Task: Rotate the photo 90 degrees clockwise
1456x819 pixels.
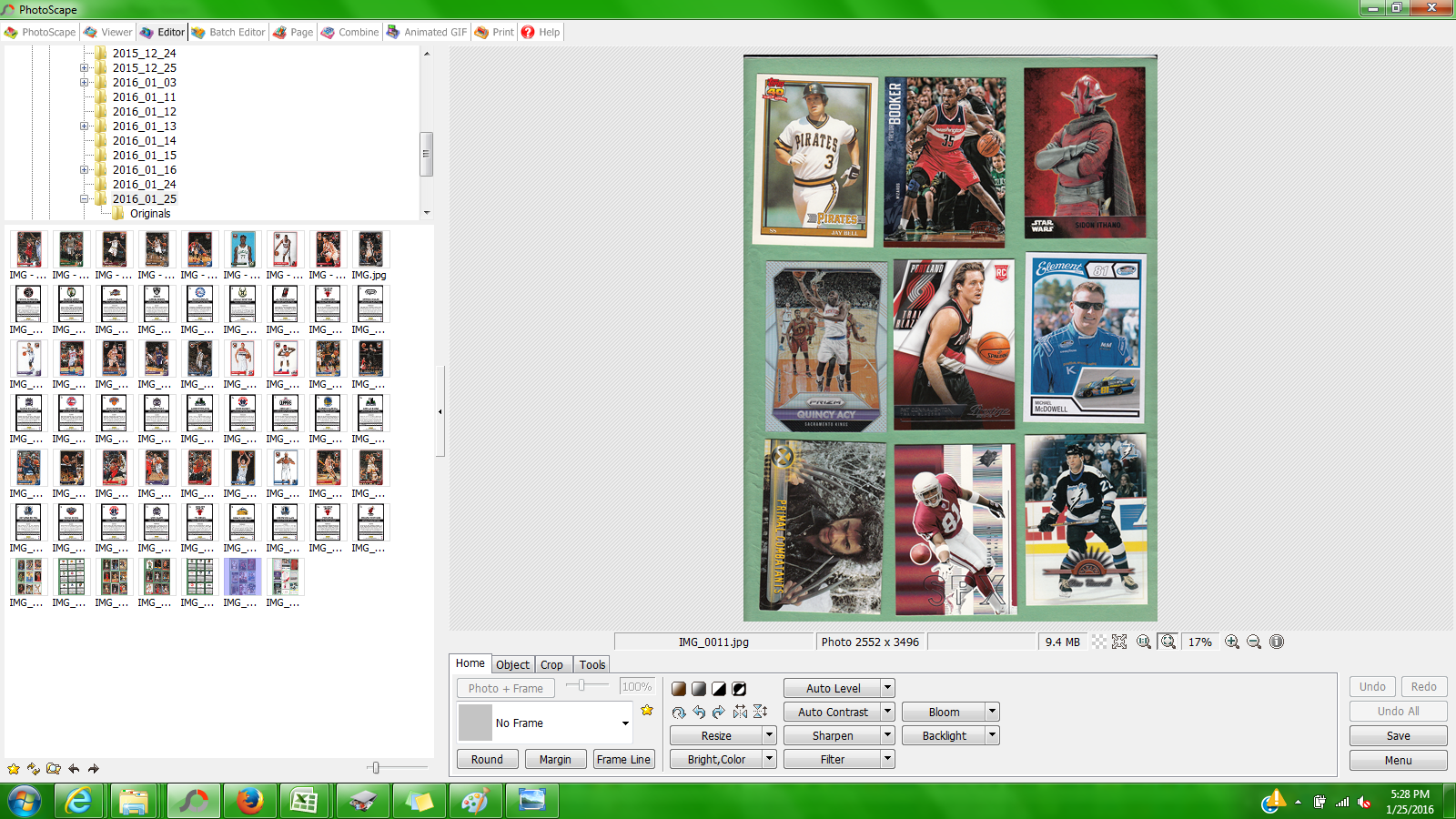Action: coord(719,712)
